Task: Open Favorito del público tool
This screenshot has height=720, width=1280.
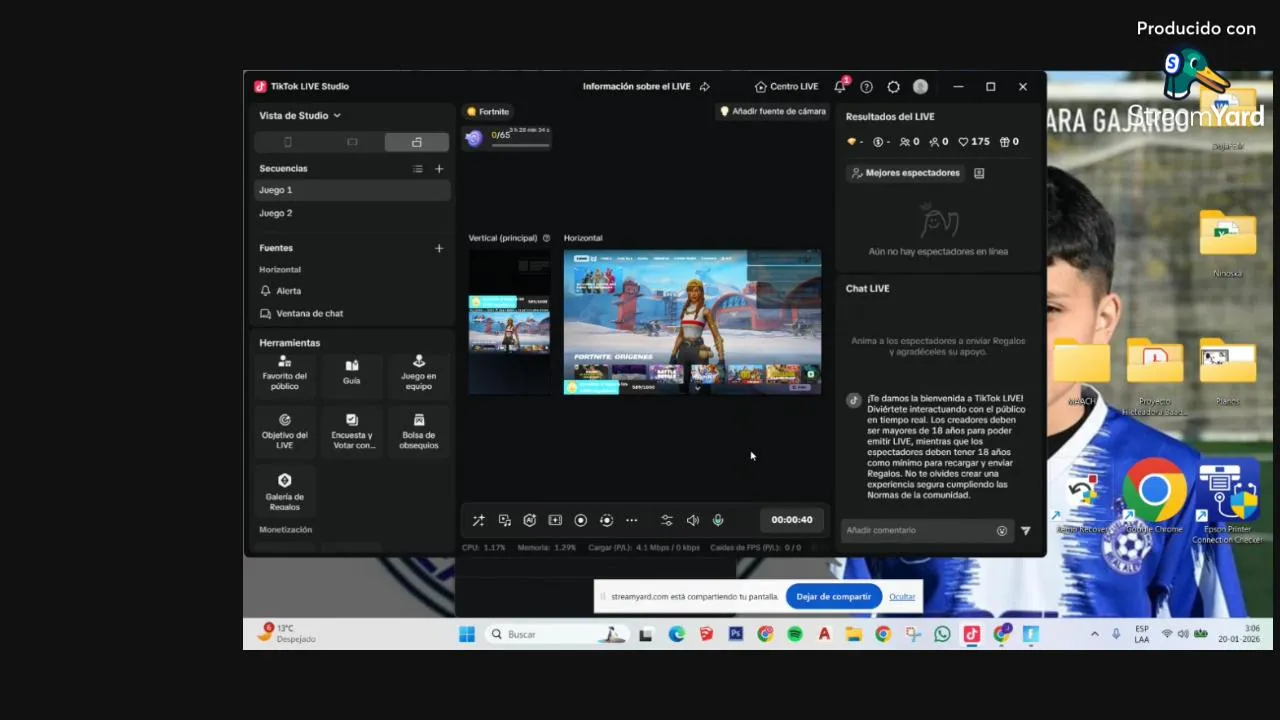Action: (x=285, y=374)
